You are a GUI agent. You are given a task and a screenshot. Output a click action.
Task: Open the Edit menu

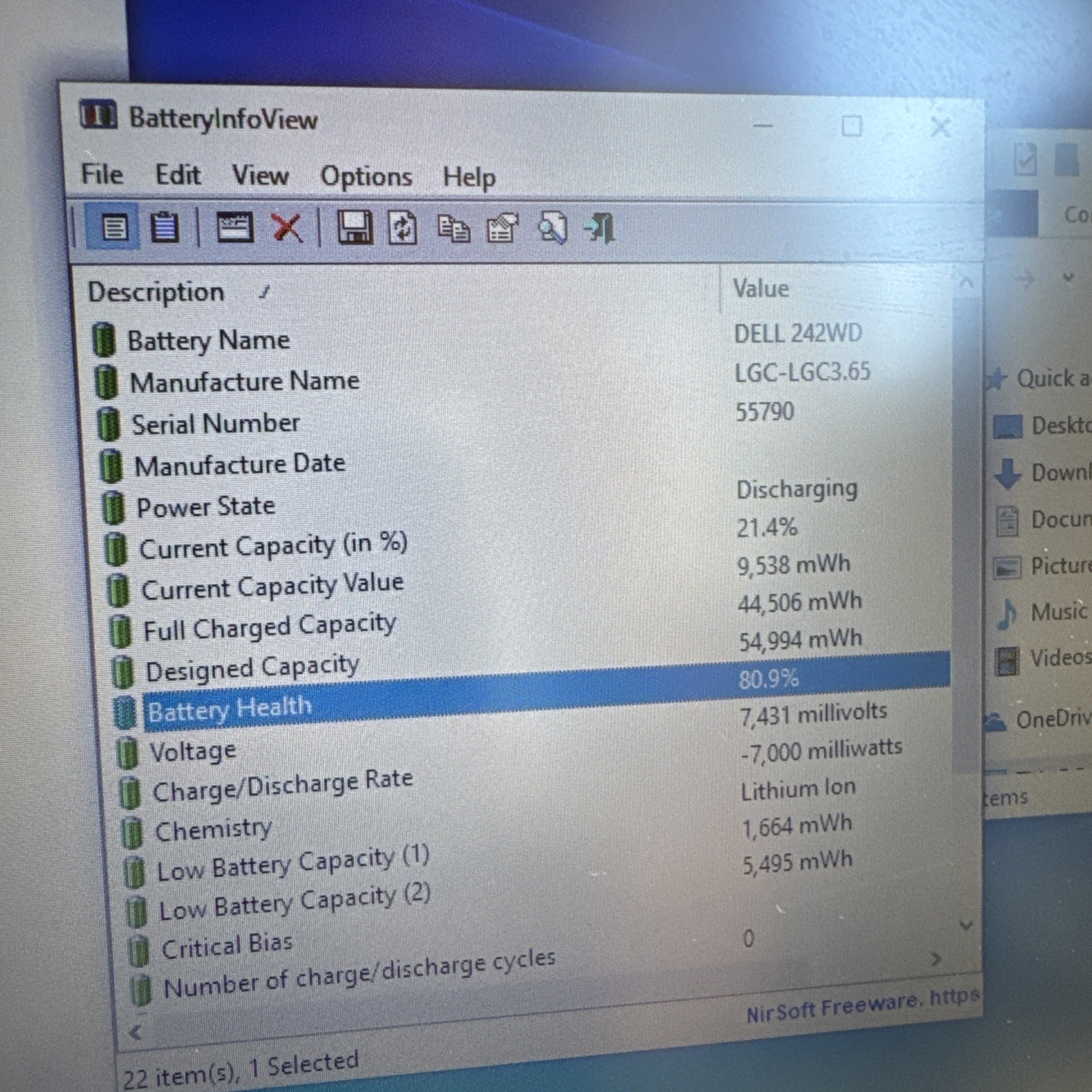[x=177, y=175]
